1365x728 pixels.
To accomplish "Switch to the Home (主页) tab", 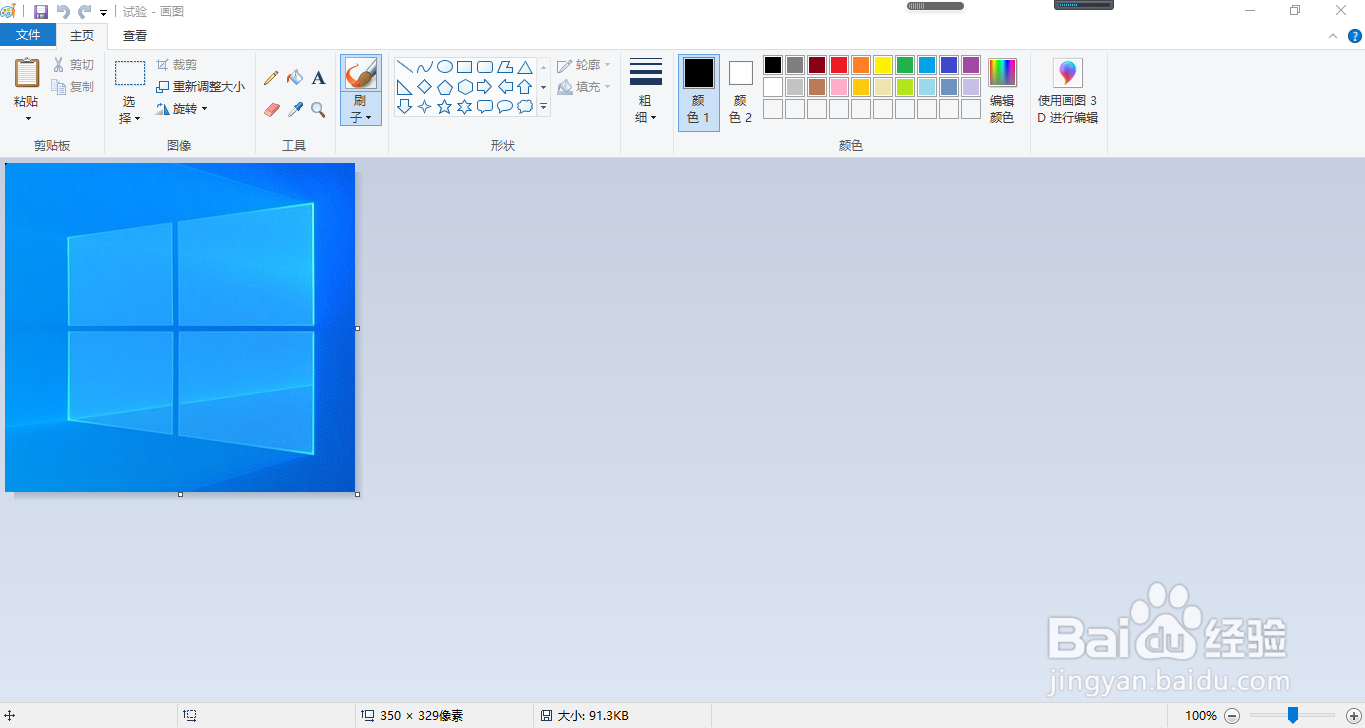I will tap(82, 35).
